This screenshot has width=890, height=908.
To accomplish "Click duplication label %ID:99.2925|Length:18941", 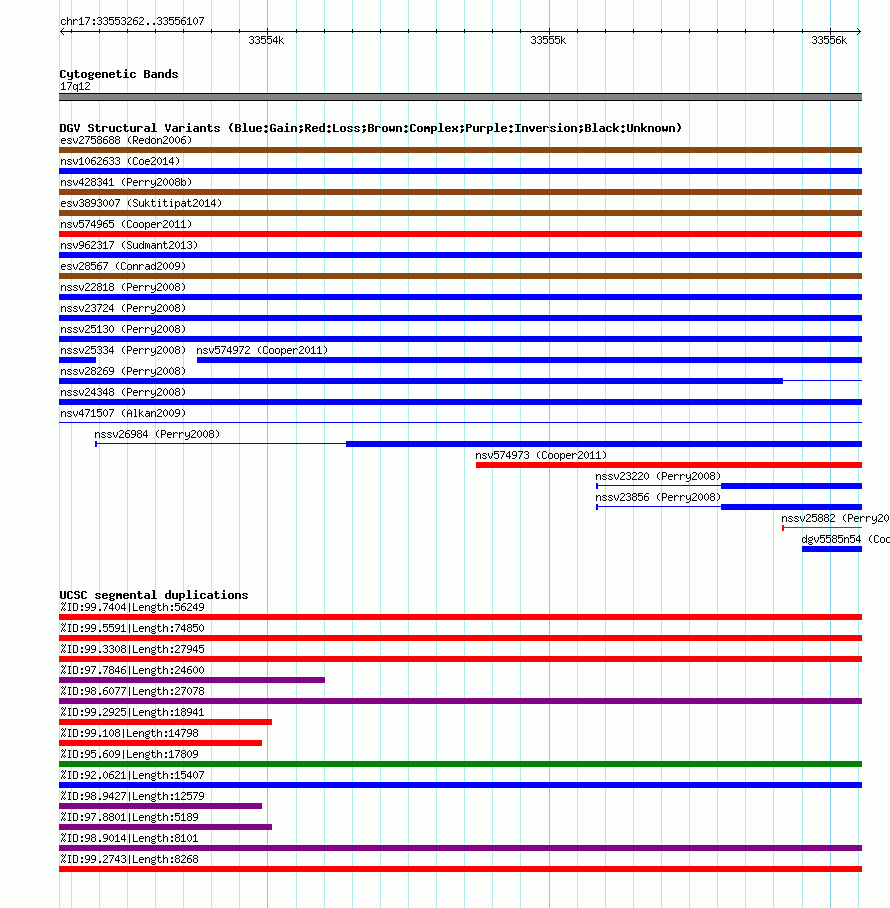I will [x=132, y=712].
